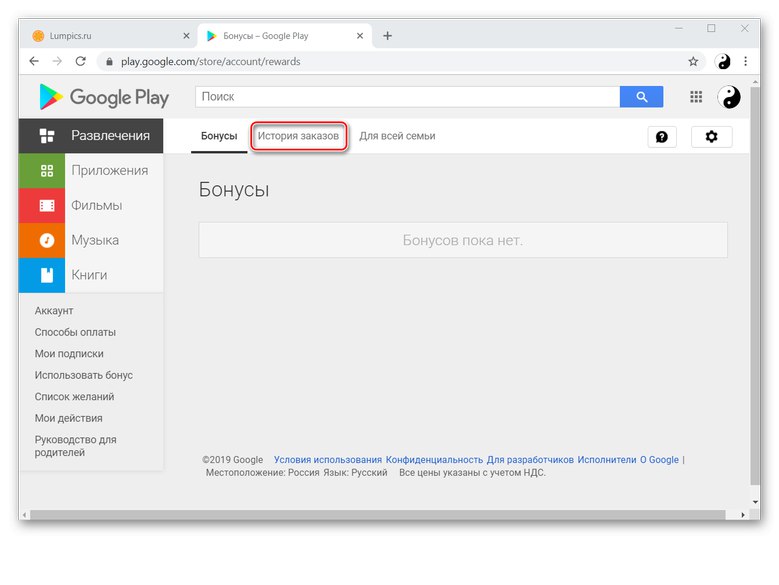The height and width of the screenshot is (585, 779).
Task: Click the Развлечения sidebar icon
Action: pos(47,136)
